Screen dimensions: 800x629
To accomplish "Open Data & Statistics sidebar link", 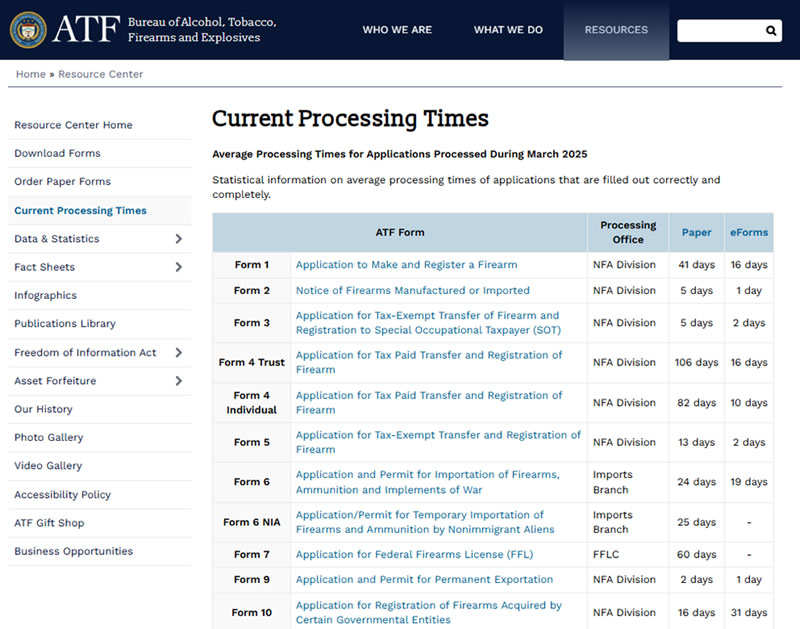I will (57, 239).
